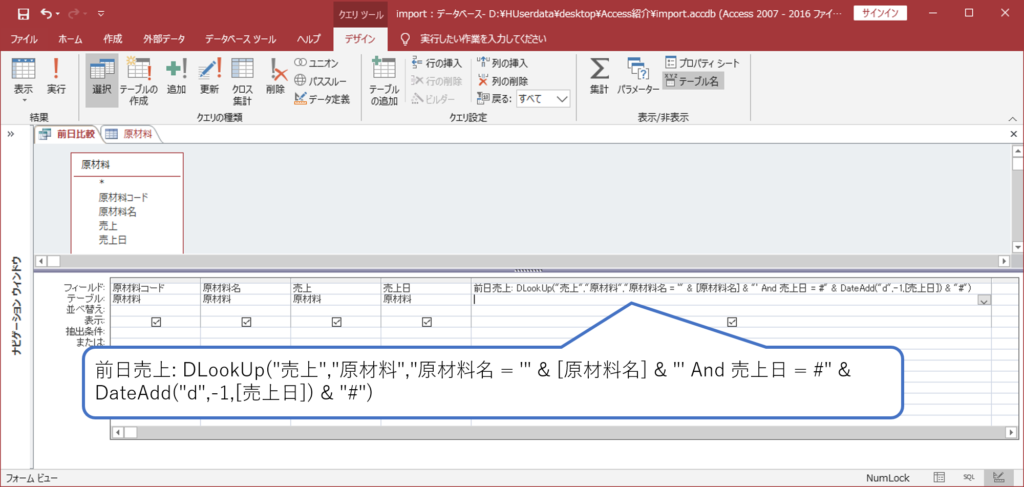Open table dropdown arrow in 前日売上 column
The width and height of the screenshot is (1024, 487).
(x=984, y=300)
